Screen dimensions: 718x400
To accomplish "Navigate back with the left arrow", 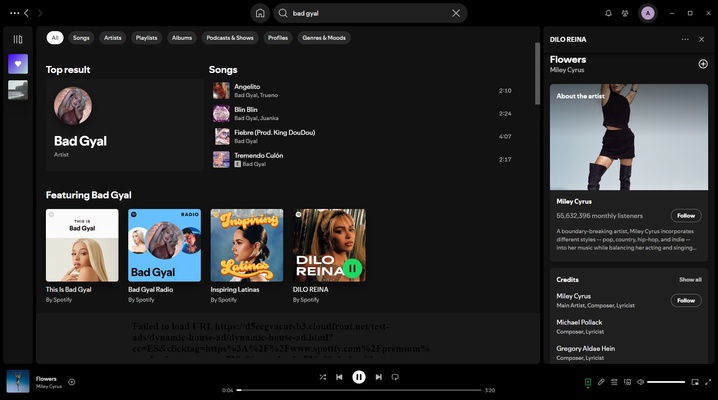I will pos(27,13).
